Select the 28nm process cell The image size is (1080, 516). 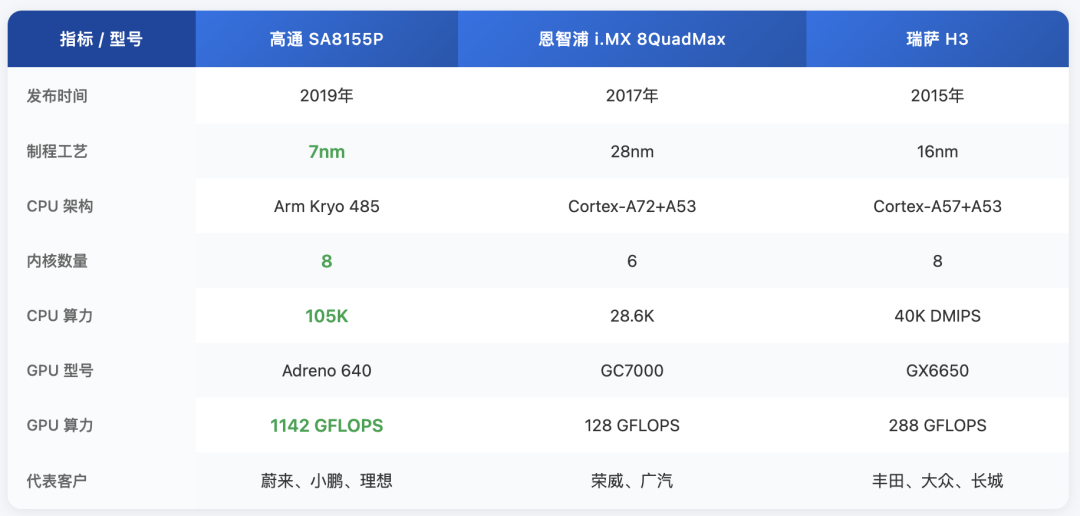pyautogui.click(x=632, y=152)
